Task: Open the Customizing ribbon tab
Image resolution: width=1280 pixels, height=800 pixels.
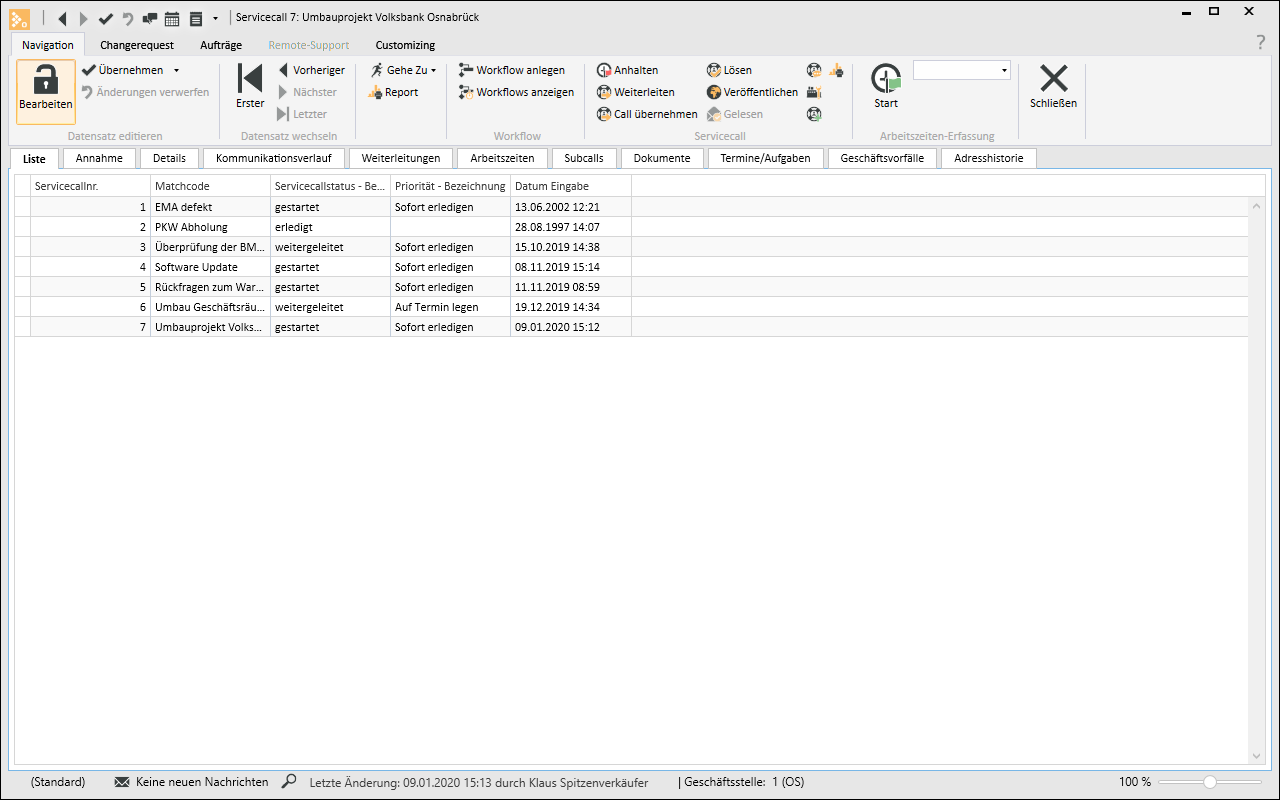Action: pos(405,45)
